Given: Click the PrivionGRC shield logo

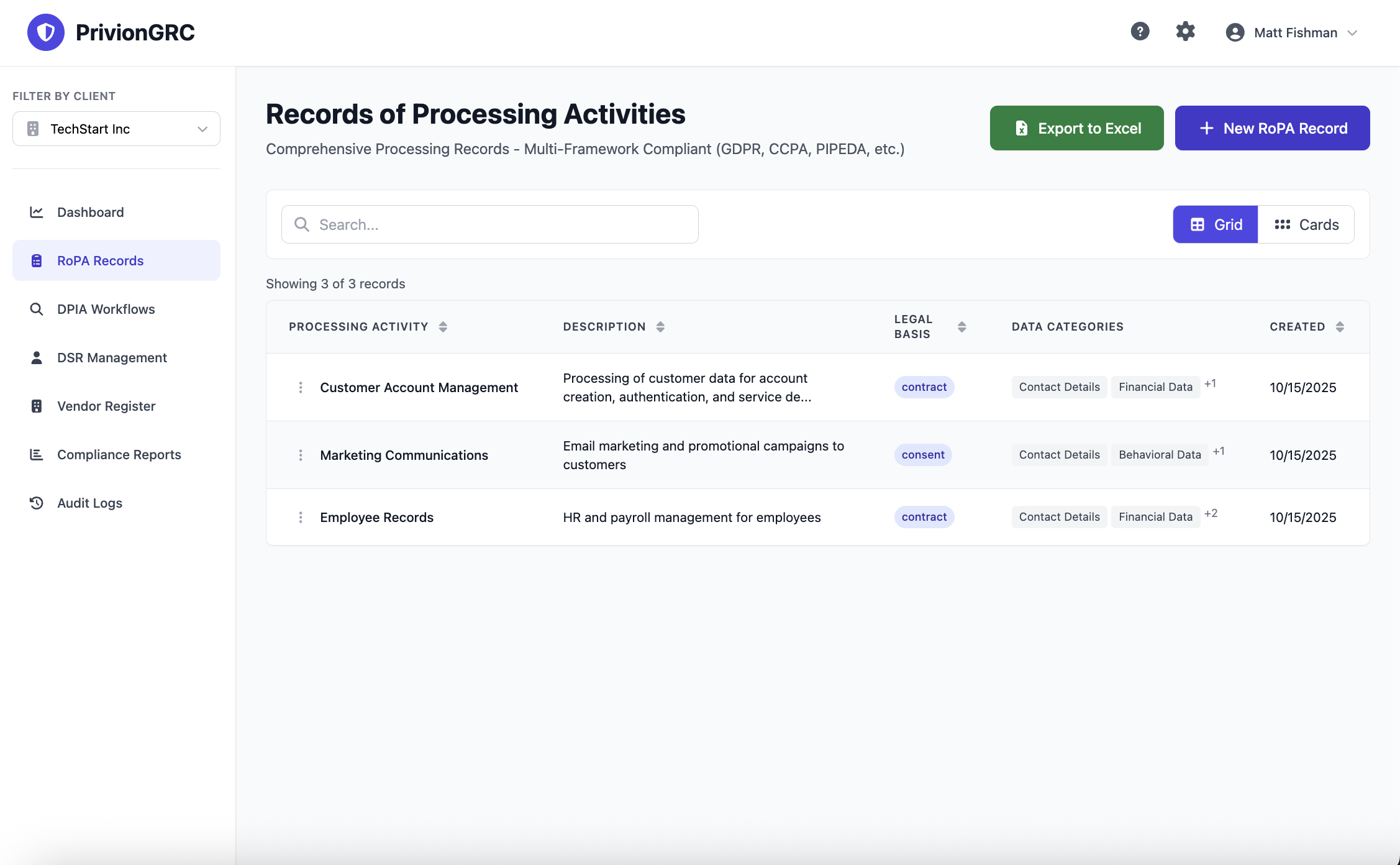Looking at the screenshot, I should pyautogui.click(x=46, y=32).
